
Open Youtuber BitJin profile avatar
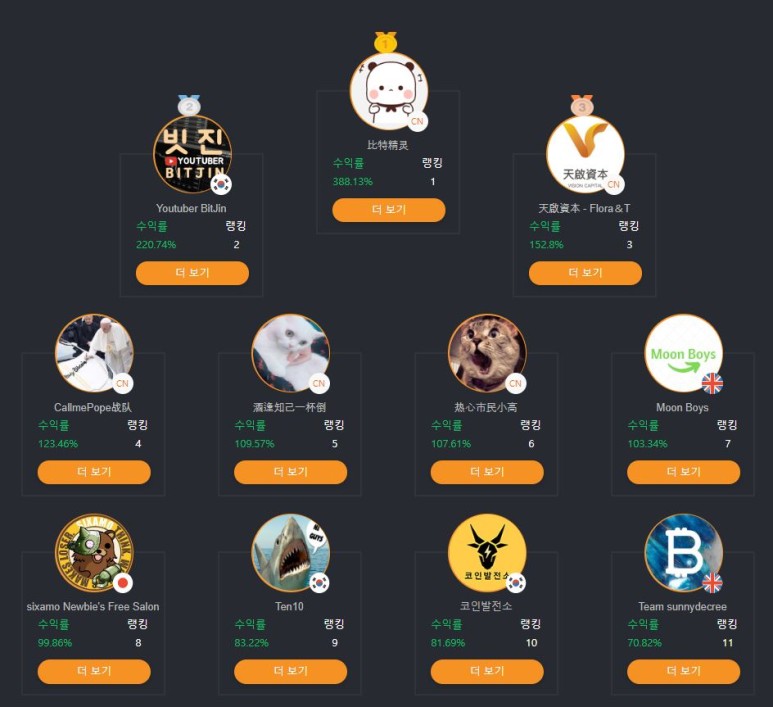pos(192,154)
